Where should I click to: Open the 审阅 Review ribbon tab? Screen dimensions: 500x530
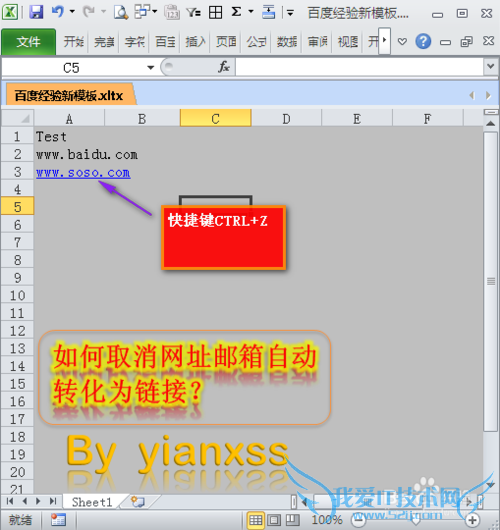coord(317,42)
